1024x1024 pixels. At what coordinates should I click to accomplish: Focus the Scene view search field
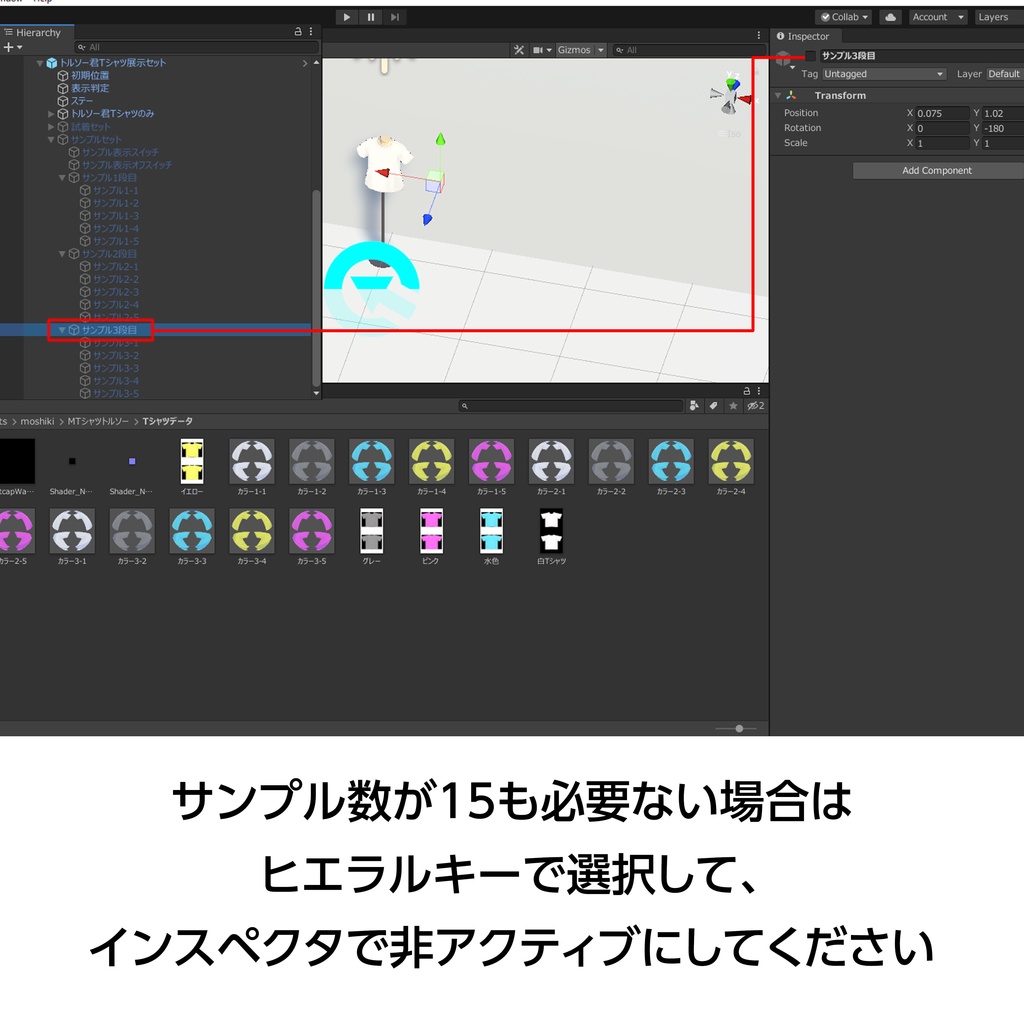coord(689,50)
